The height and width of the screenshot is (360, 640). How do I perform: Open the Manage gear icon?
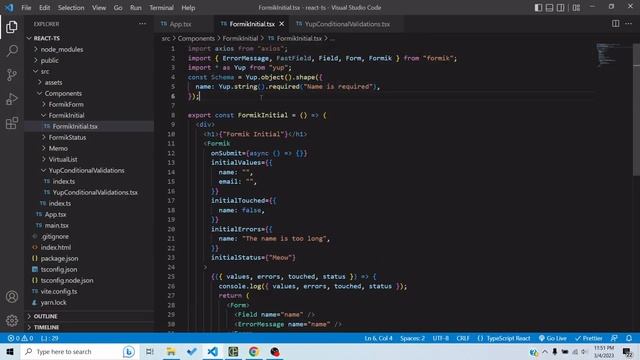[x=12, y=320]
